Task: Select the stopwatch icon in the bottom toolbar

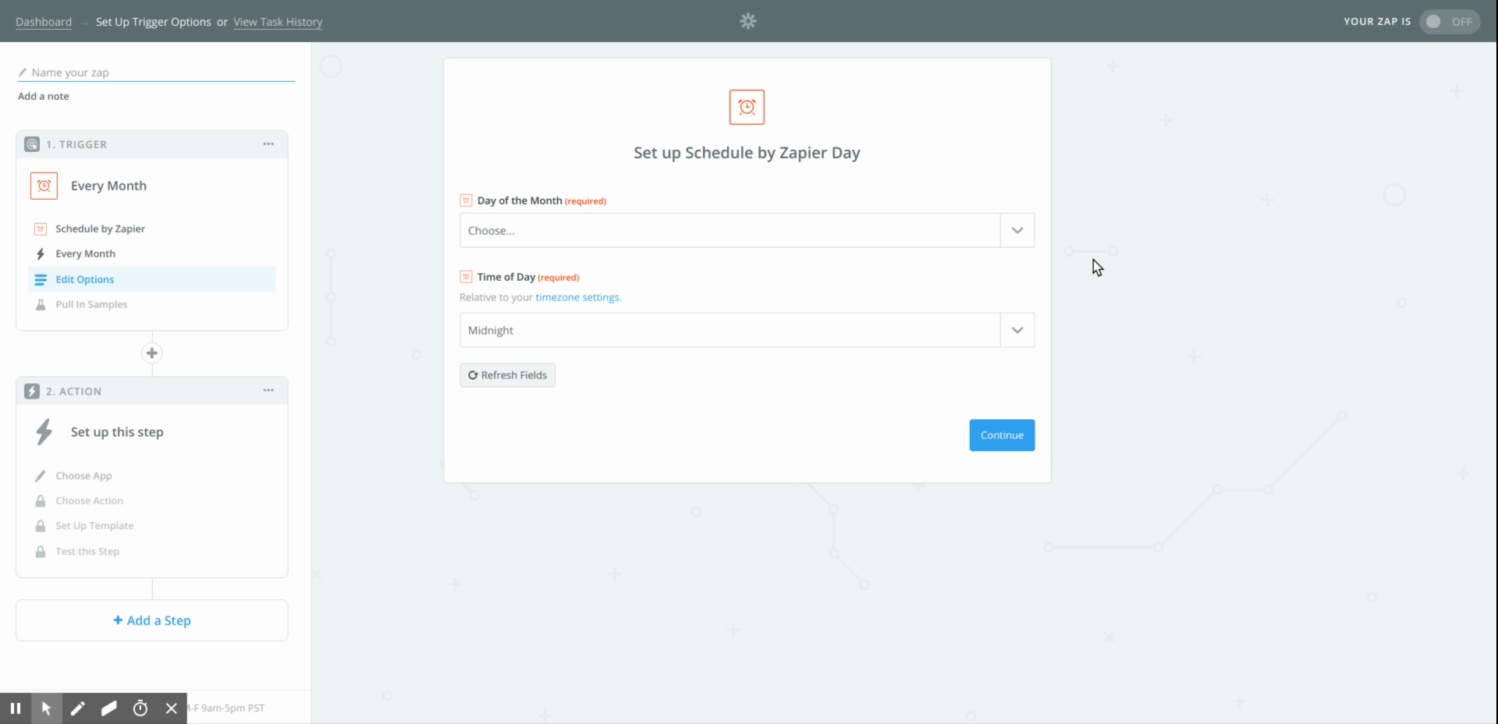Action: point(140,707)
